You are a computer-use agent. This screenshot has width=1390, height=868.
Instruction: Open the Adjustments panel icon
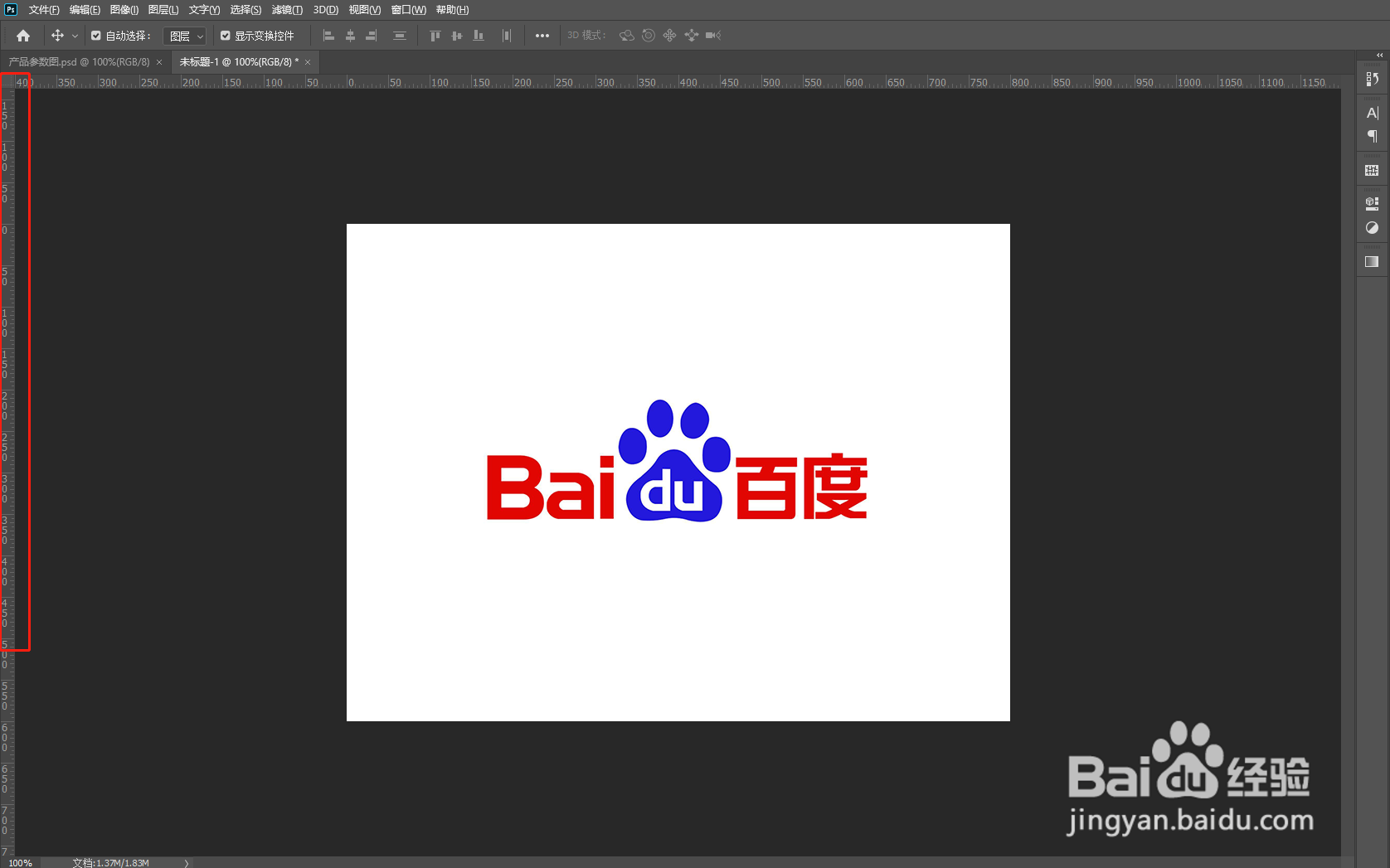pos(1372,227)
